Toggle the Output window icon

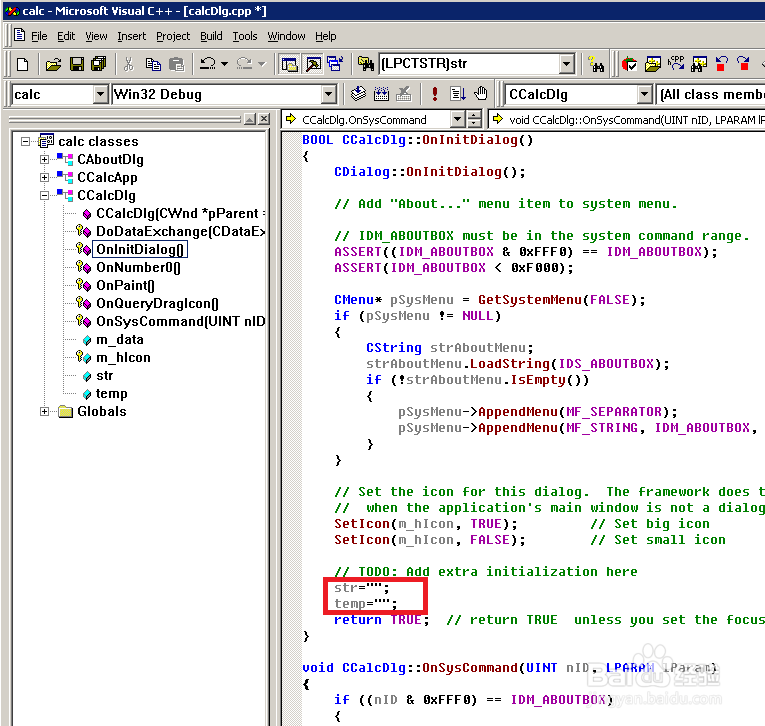pos(313,64)
